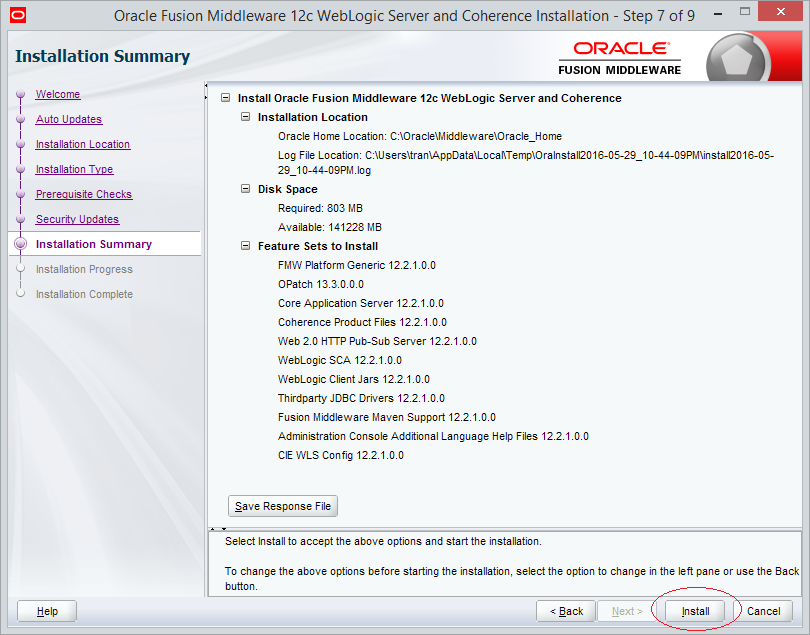The height and width of the screenshot is (635, 810).
Task: Select the Required: 803 MB row
Action: pos(320,208)
